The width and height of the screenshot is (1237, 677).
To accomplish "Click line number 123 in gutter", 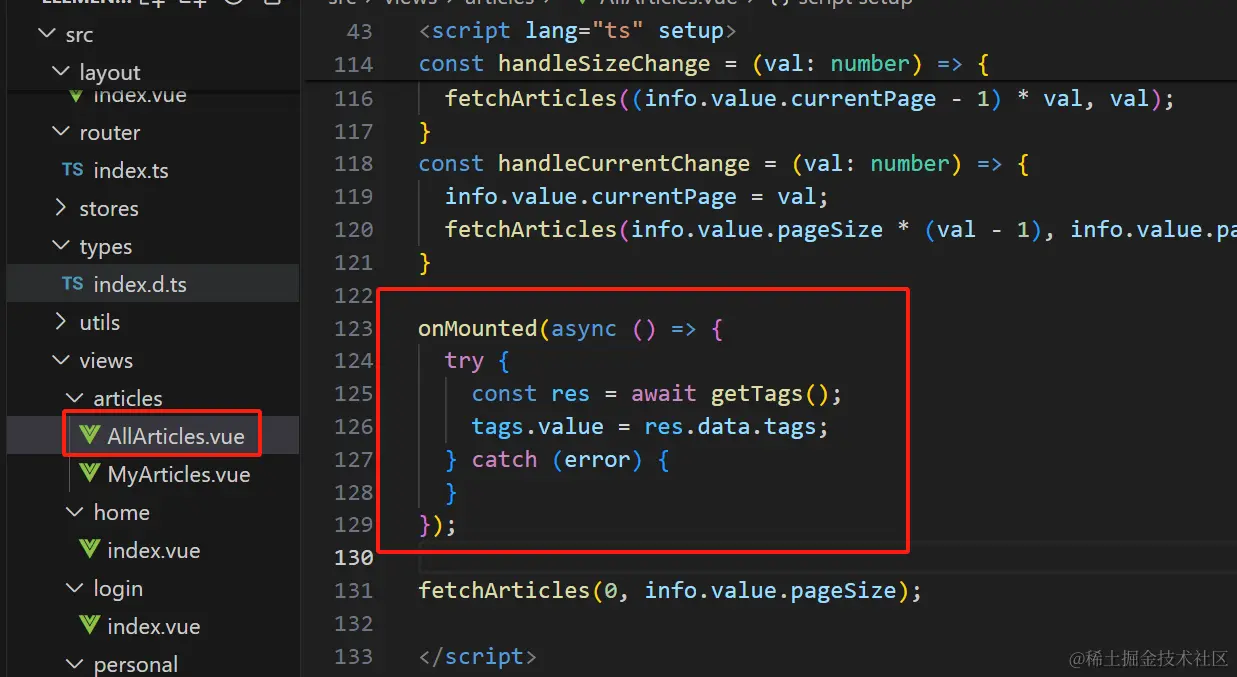I will pyautogui.click(x=354, y=328).
